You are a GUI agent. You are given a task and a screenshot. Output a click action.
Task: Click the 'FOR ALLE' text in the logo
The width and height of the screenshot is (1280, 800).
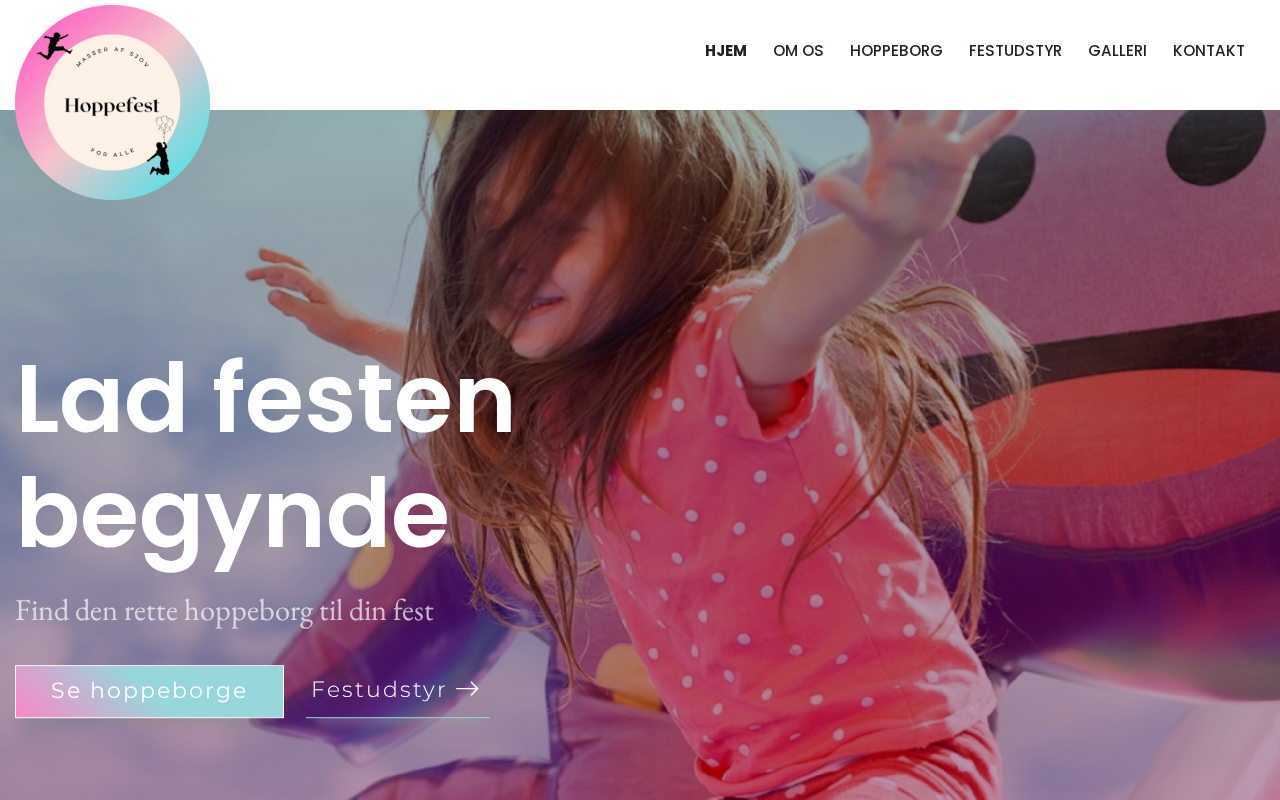pyautogui.click(x=112, y=152)
